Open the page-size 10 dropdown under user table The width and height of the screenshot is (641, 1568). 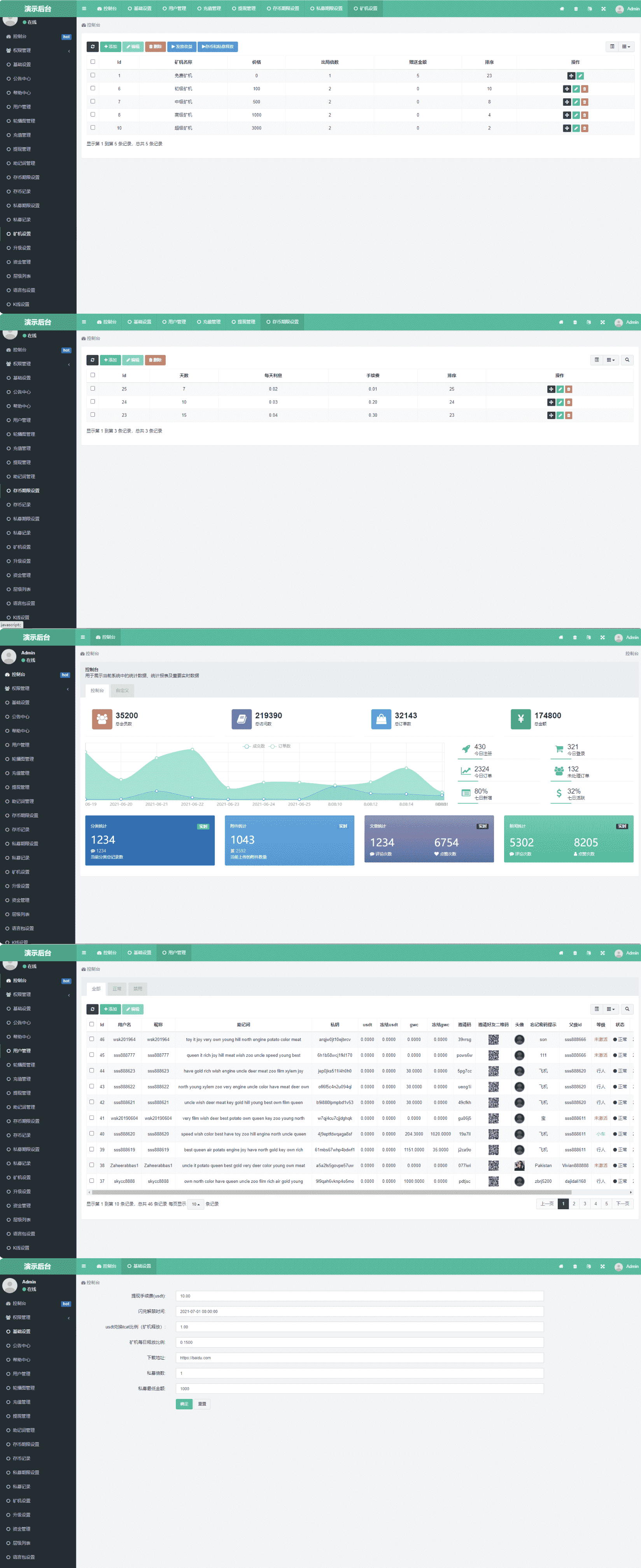[196, 1204]
